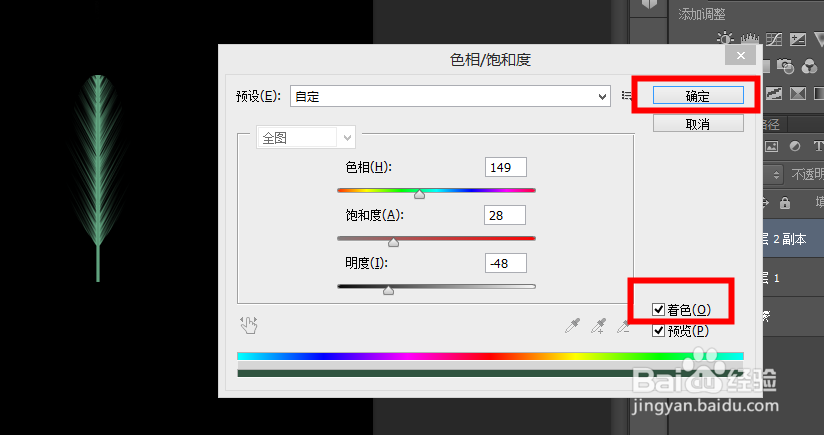Filter layers by adjustment layer icon

pyautogui.click(x=795, y=147)
